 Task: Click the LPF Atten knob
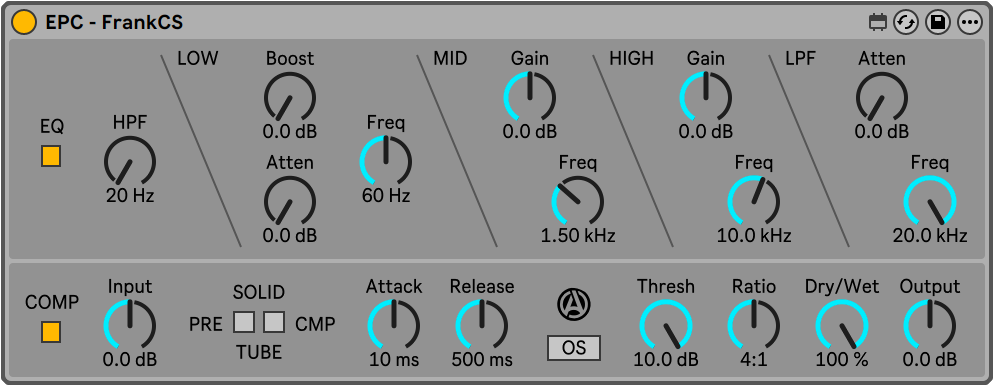click(x=882, y=97)
